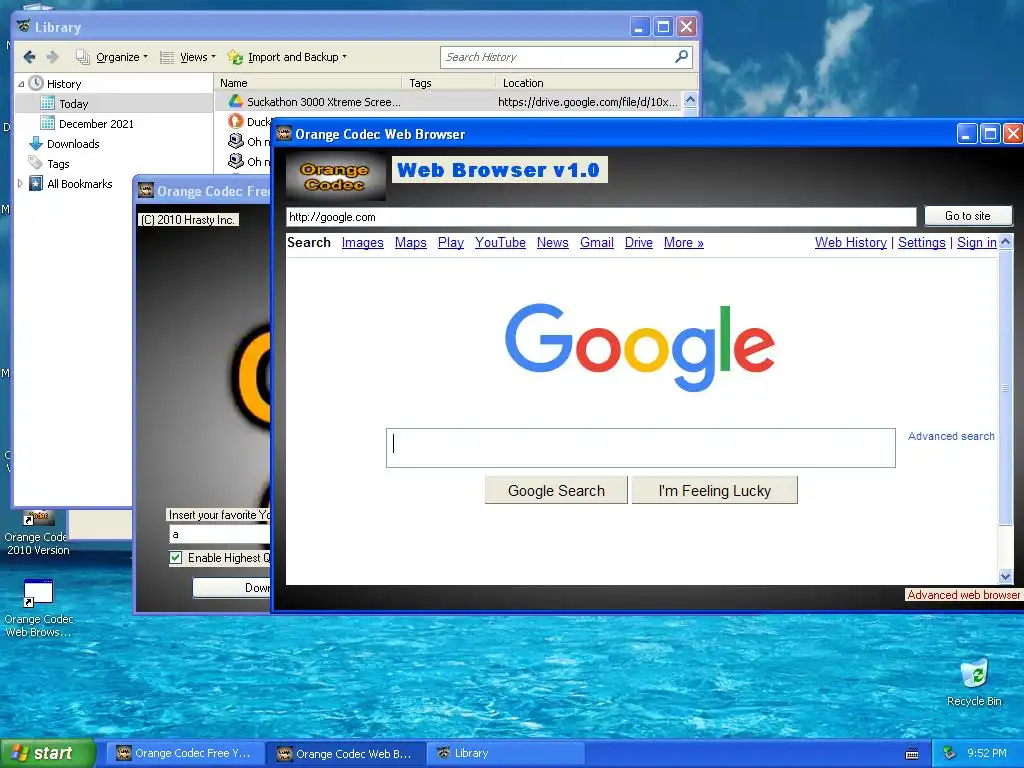Open the Images link on Google

pyautogui.click(x=362, y=243)
